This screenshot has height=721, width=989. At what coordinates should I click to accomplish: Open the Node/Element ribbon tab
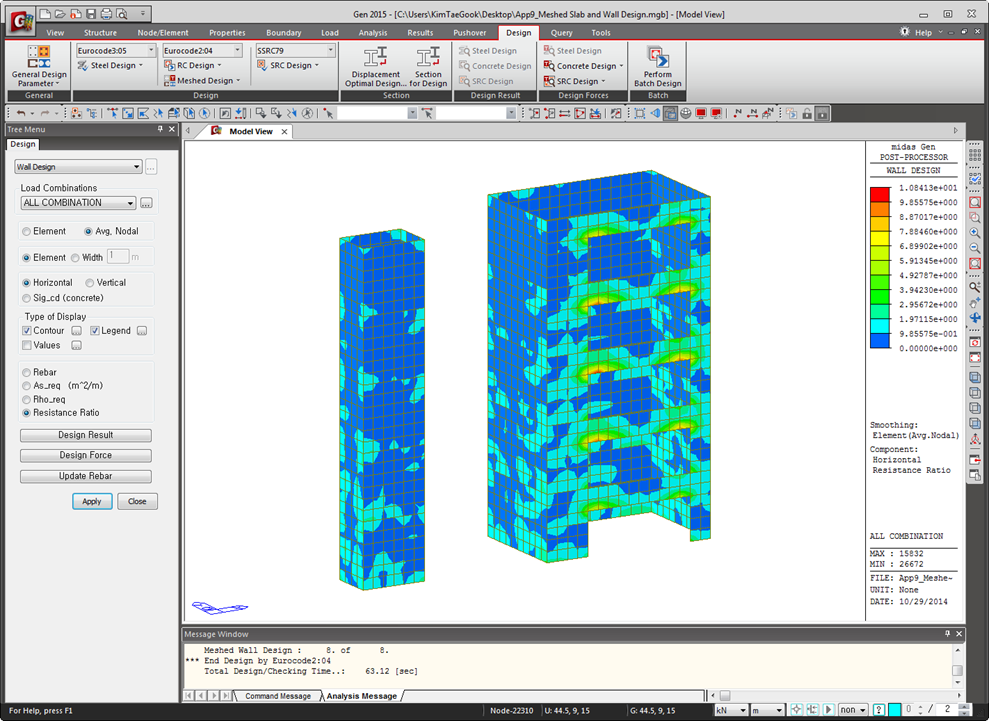click(163, 33)
